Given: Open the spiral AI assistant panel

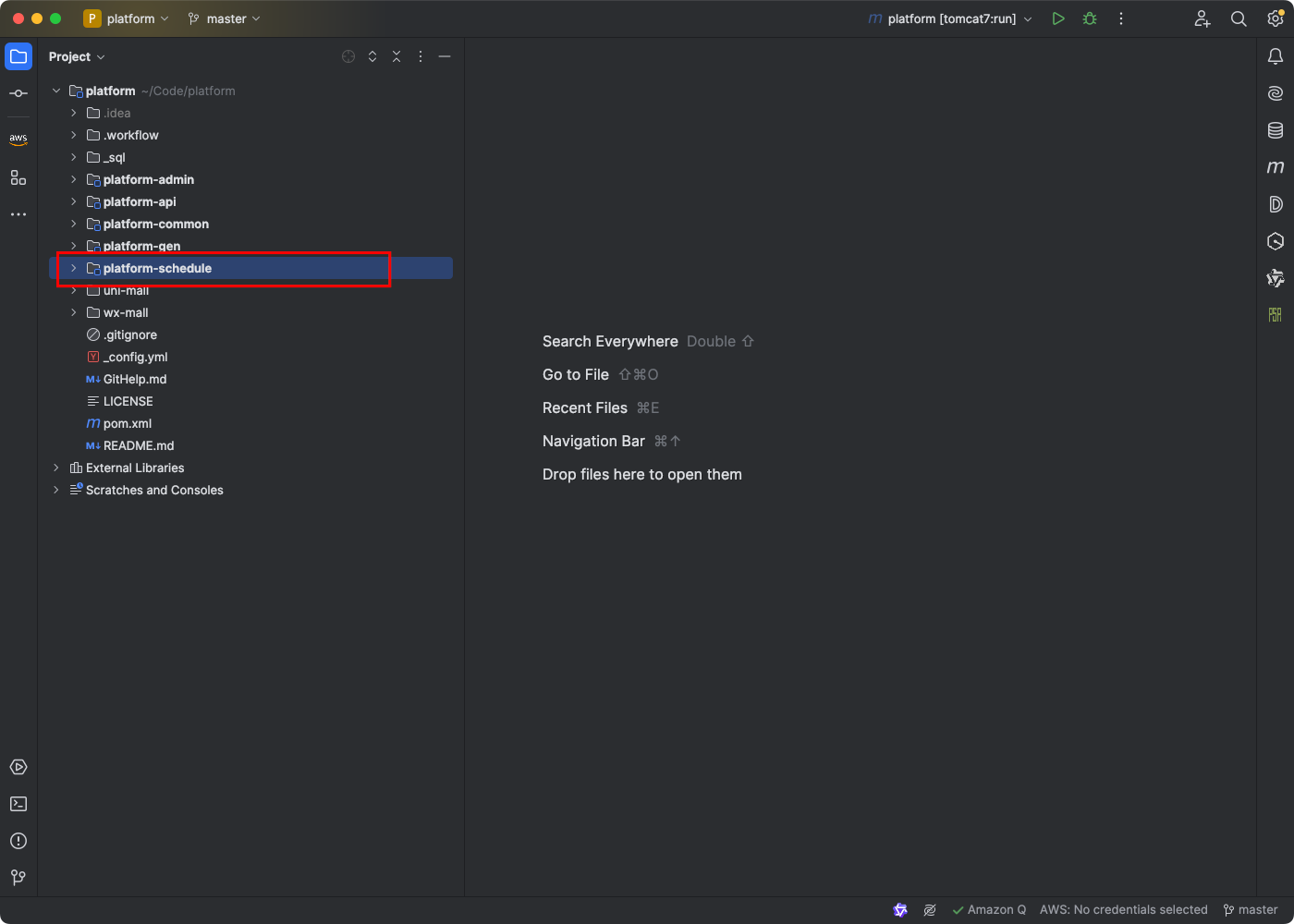Looking at the screenshot, I should click(1276, 93).
